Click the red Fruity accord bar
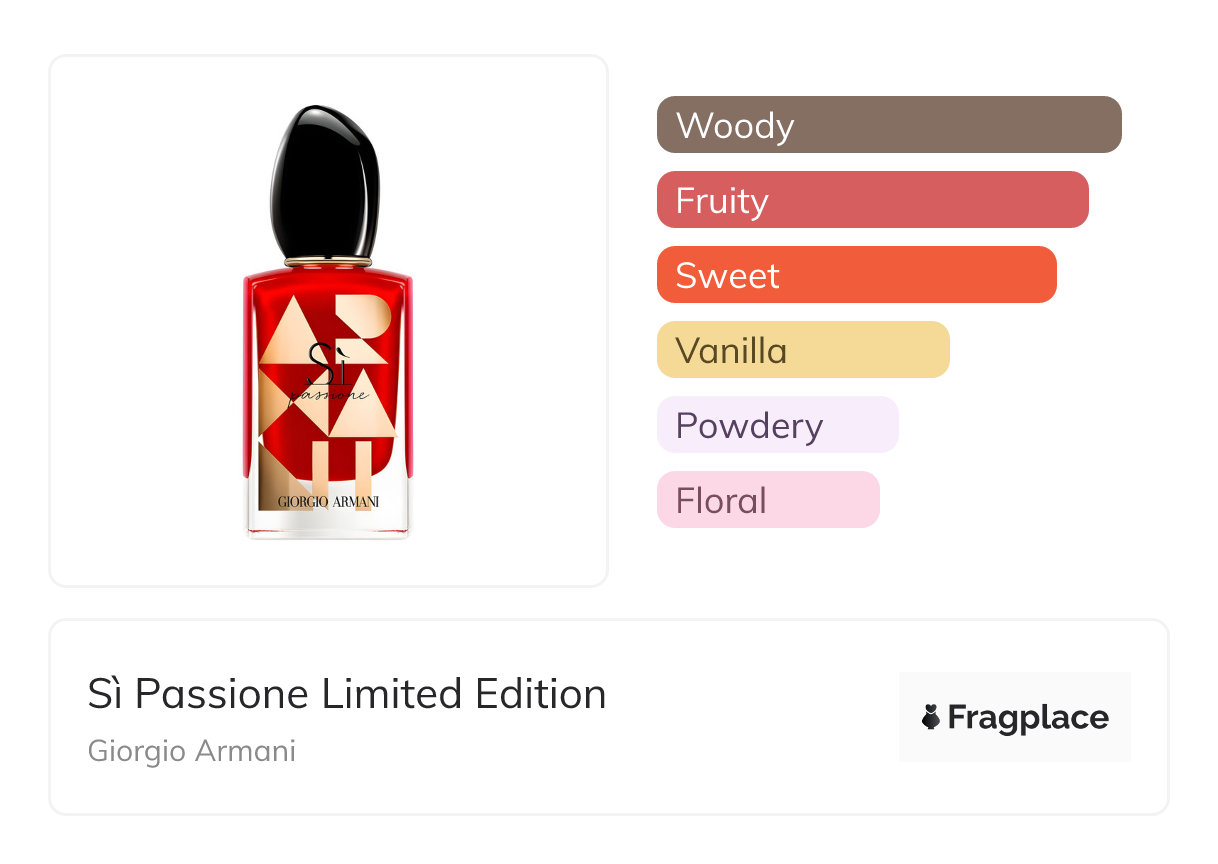Viewport: 1218px width, 864px height. pyautogui.click(x=872, y=200)
